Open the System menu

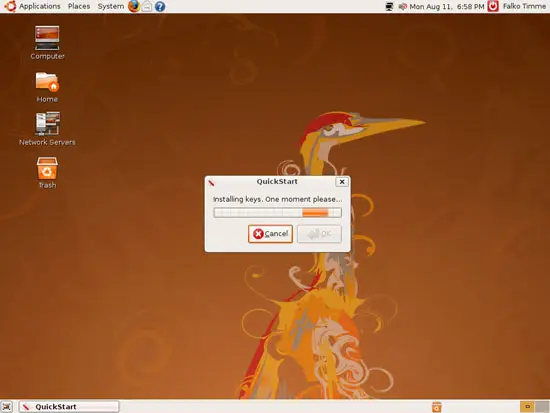click(x=110, y=6)
